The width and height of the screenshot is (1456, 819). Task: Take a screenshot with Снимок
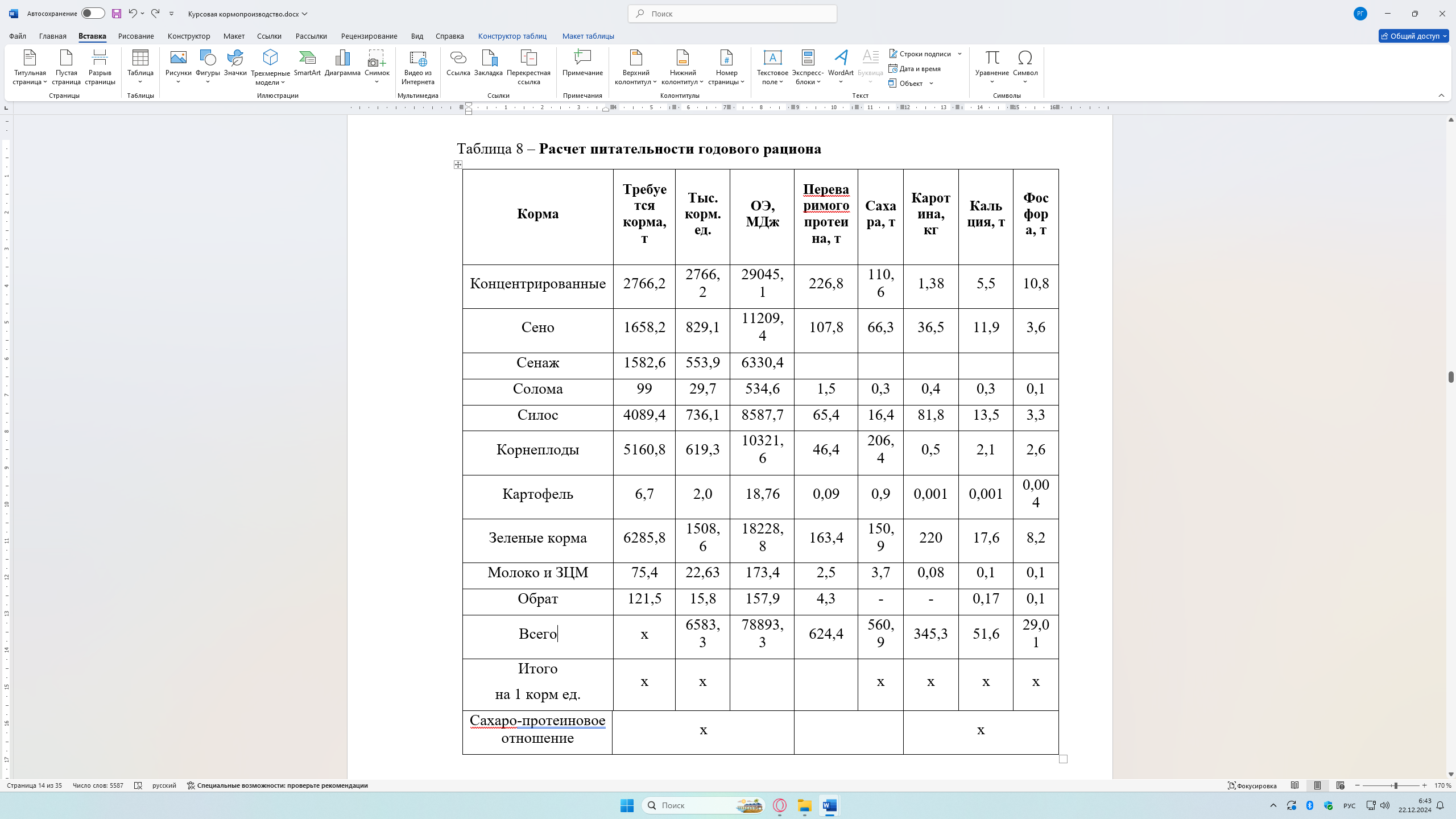point(377,67)
